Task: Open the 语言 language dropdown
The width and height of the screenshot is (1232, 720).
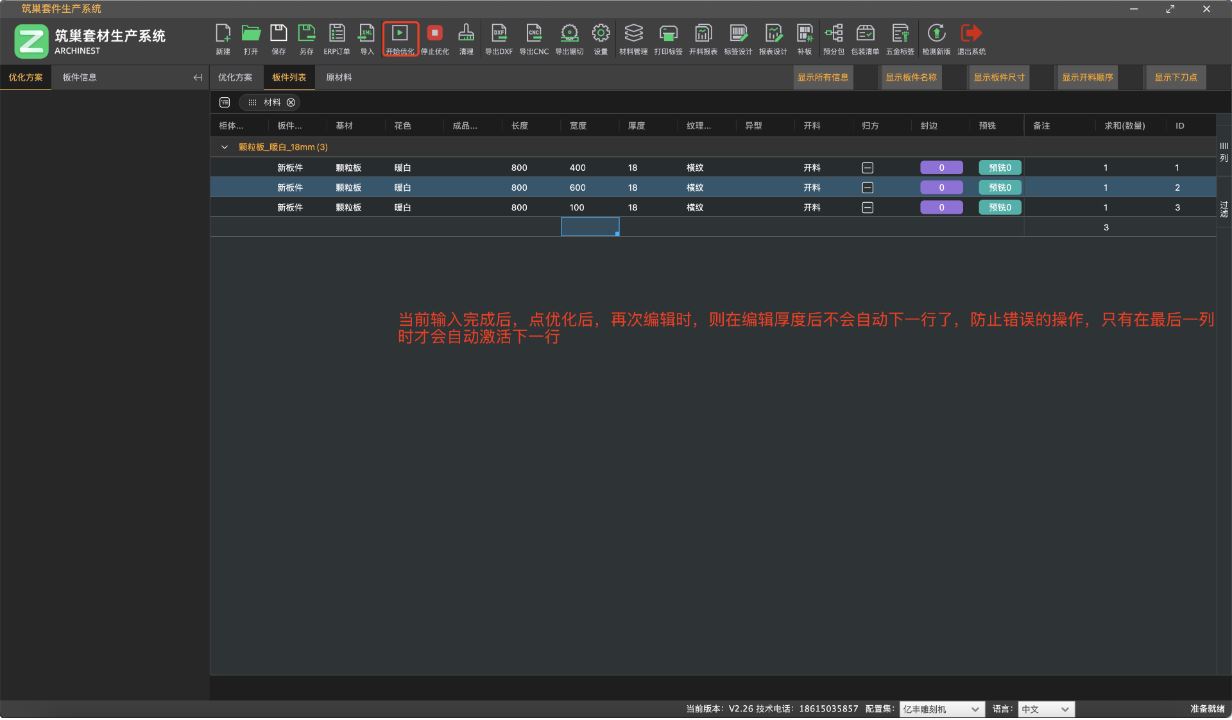Action: pos(1045,709)
